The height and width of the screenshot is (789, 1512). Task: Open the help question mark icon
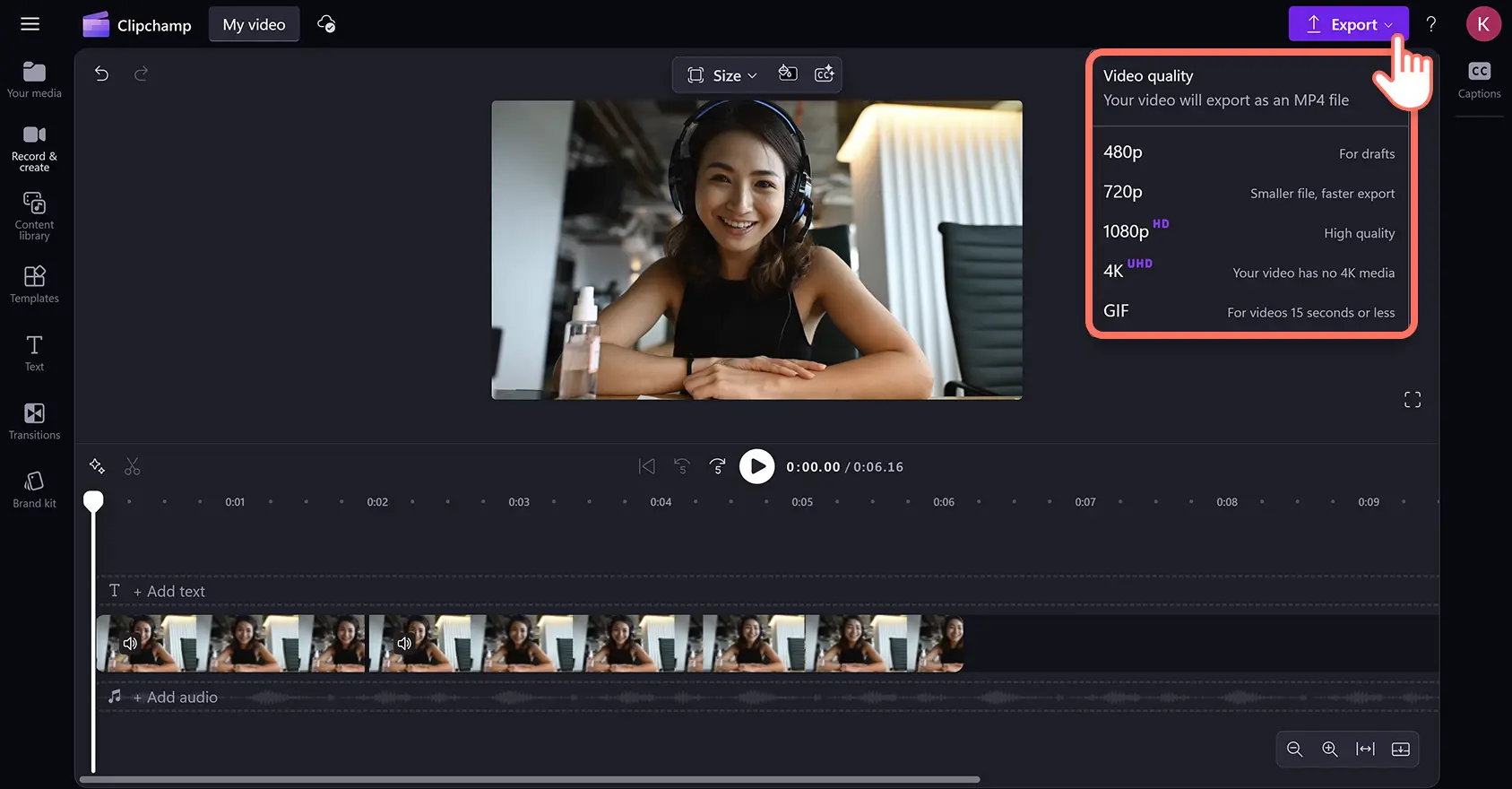coord(1431,24)
